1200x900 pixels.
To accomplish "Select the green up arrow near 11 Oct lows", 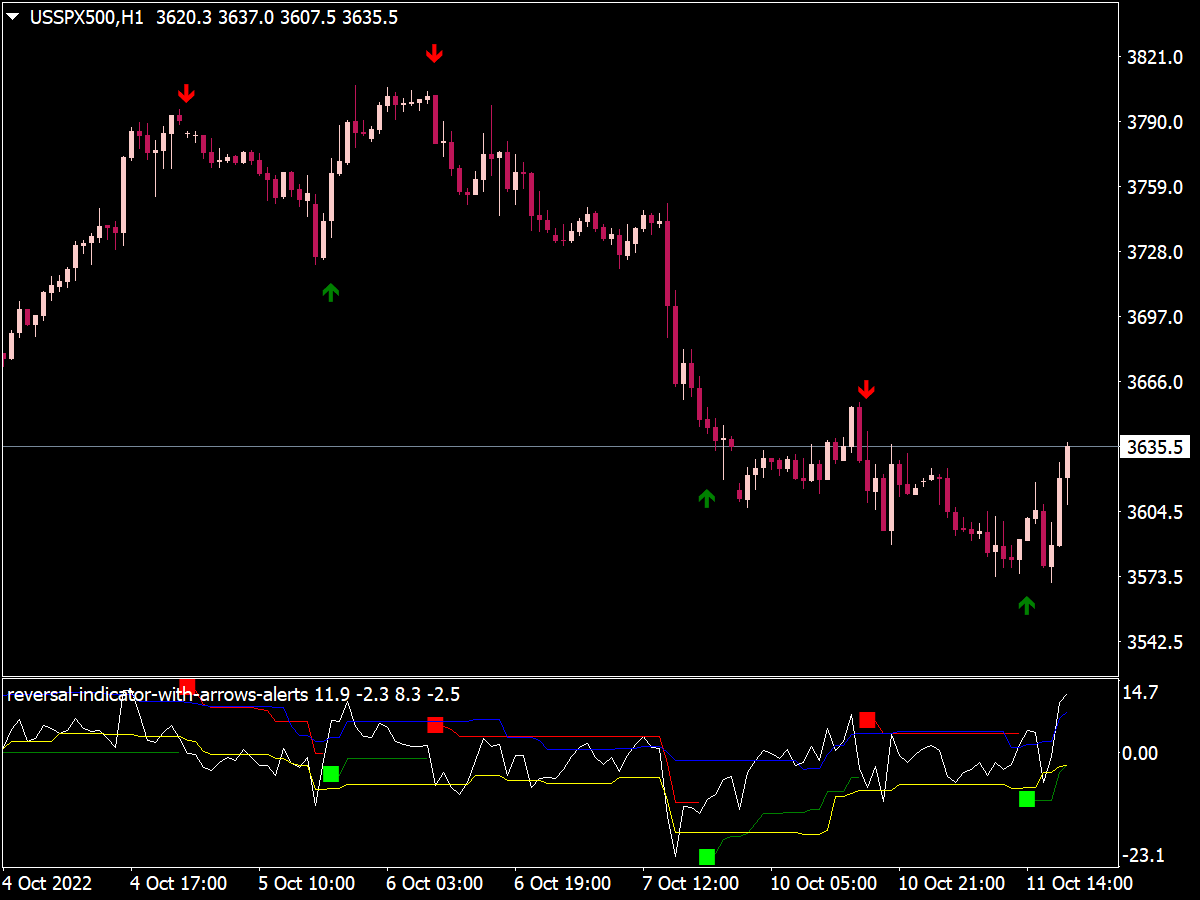I will click(x=1025, y=604).
